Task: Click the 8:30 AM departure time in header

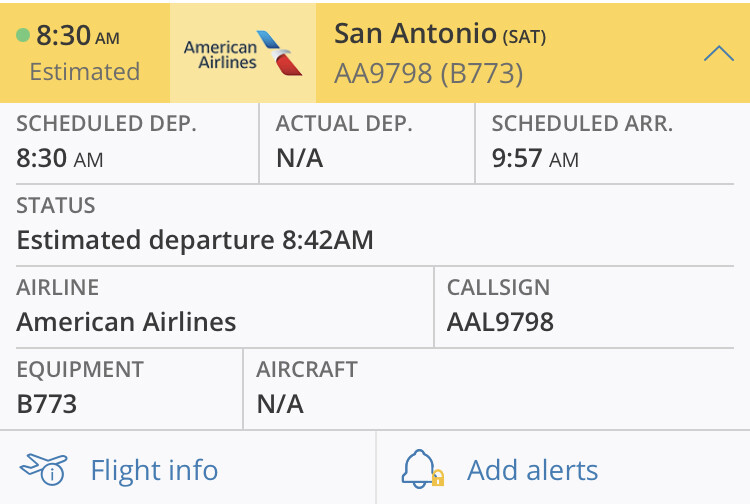Action: (x=78, y=37)
